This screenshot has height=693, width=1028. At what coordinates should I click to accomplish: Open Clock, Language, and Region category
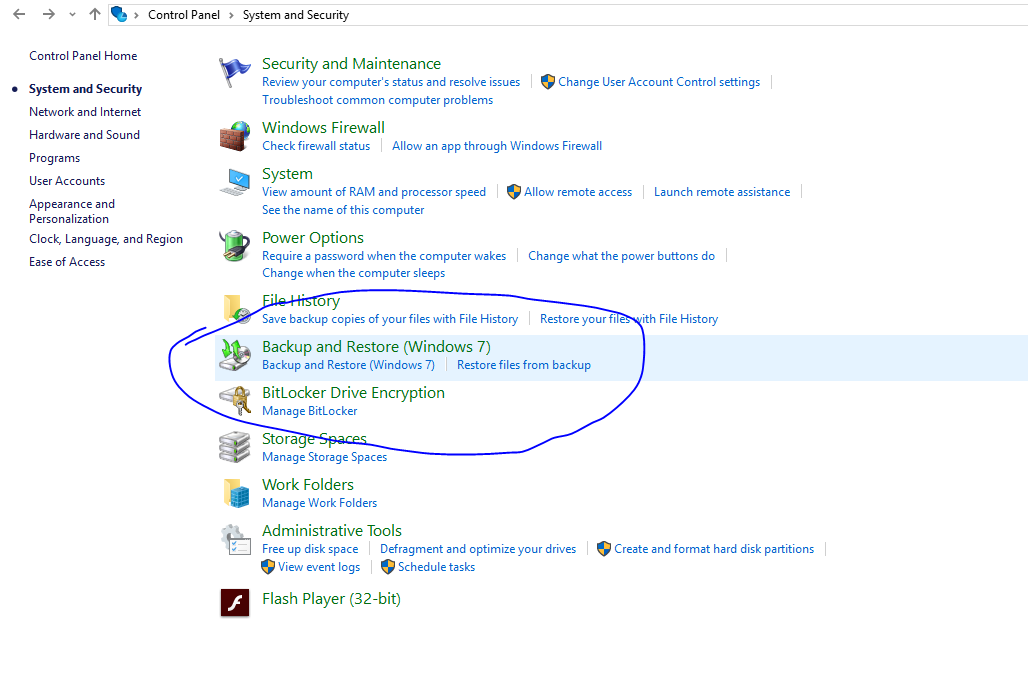(106, 239)
